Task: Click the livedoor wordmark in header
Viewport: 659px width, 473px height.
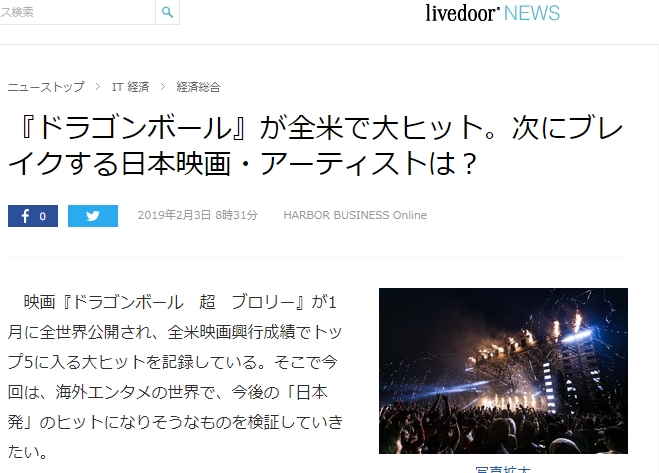Action: pyautogui.click(x=462, y=13)
